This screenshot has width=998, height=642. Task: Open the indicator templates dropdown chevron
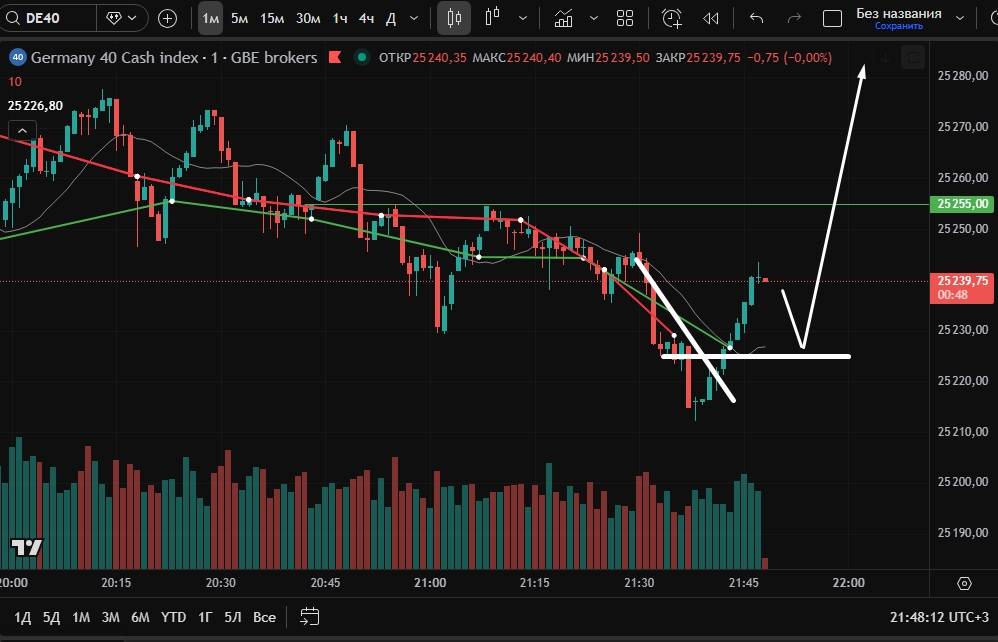pyautogui.click(x=595, y=18)
